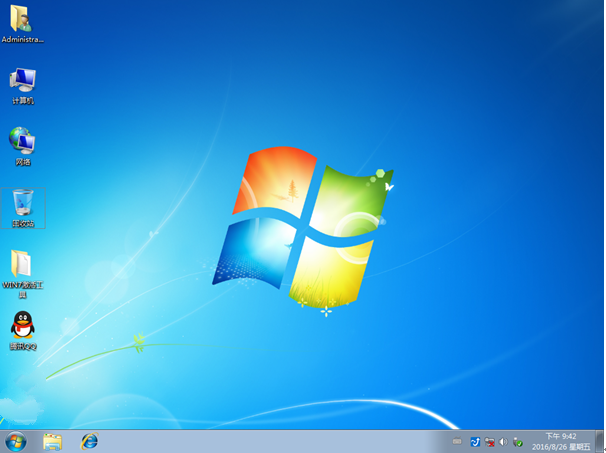The height and width of the screenshot is (453, 606).
Task: Launch Internet Explorer from the taskbar
Action: (x=89, y=441)
